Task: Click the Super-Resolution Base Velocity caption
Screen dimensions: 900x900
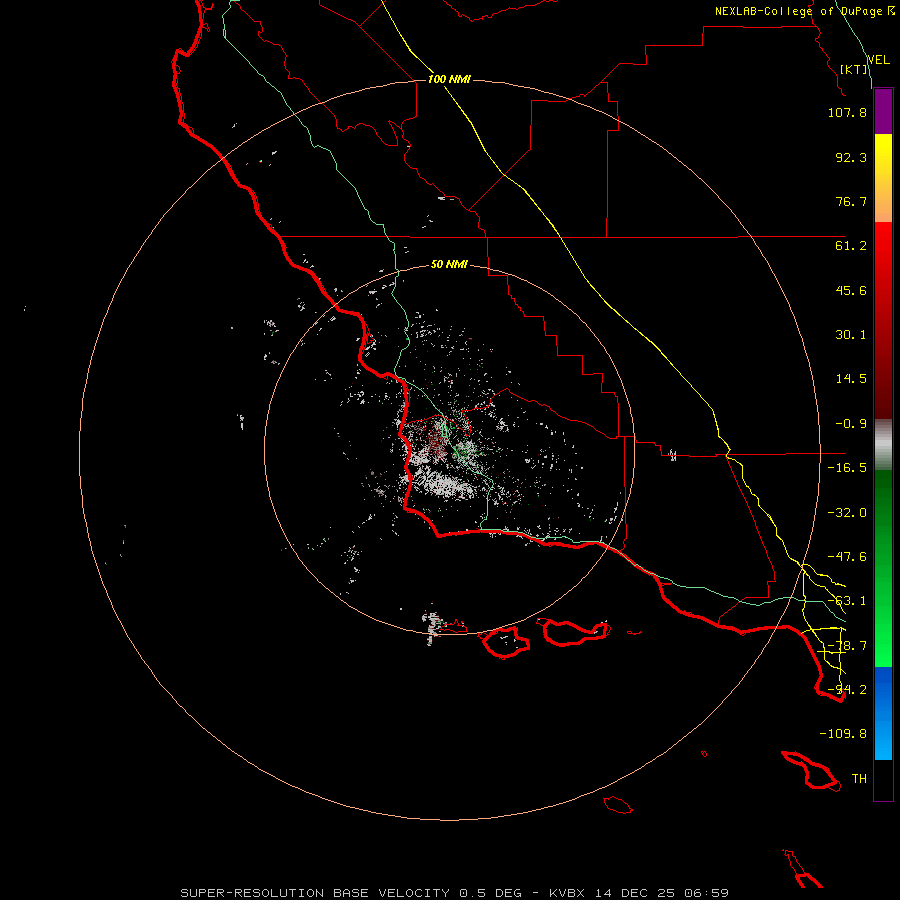Action: click(x=455, y=893)
